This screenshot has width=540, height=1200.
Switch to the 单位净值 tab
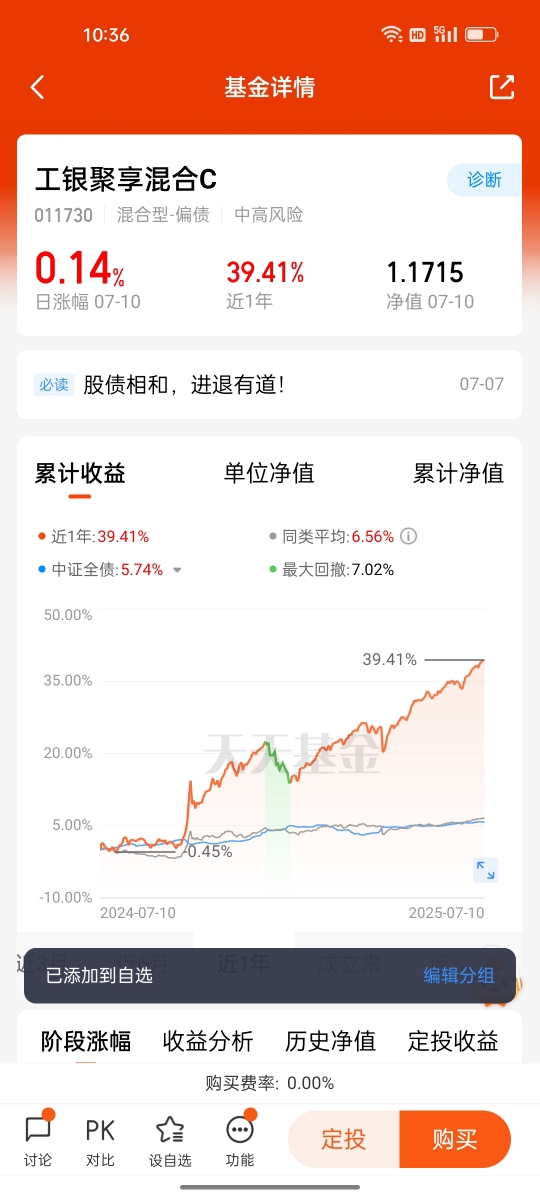coord(269,473)
